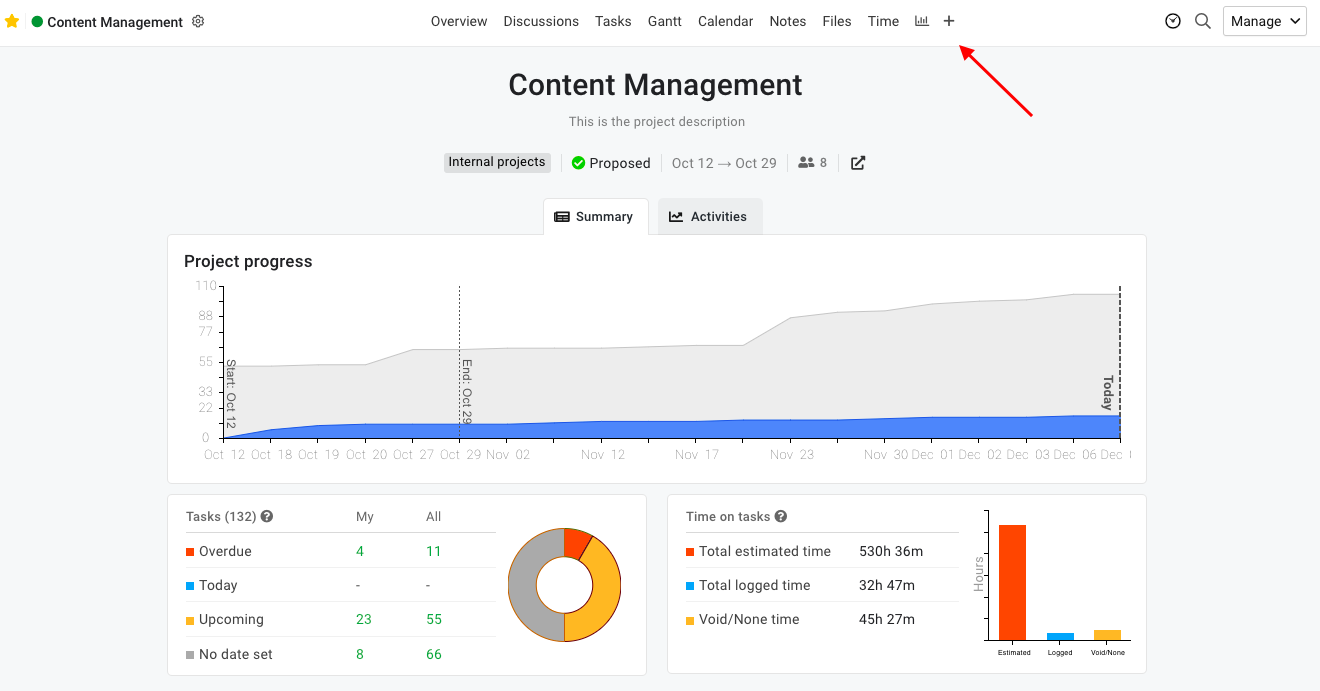Open the project settings gear icon
Image resolution: width=1320 pixels, height=691 pixels.
pos(197,21)
